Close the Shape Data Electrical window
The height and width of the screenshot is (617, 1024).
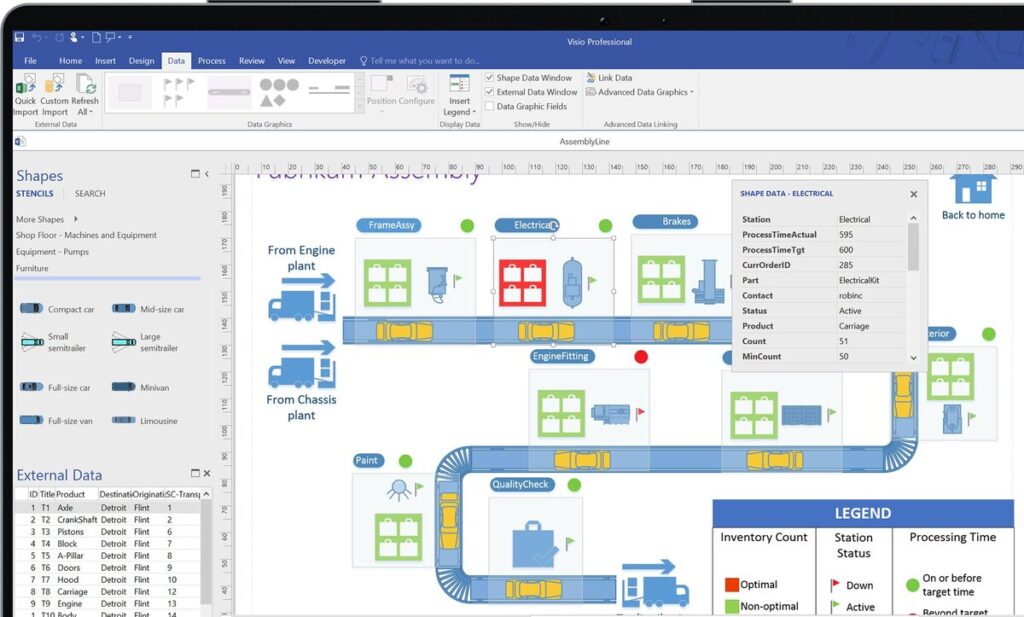click(912, 194)
